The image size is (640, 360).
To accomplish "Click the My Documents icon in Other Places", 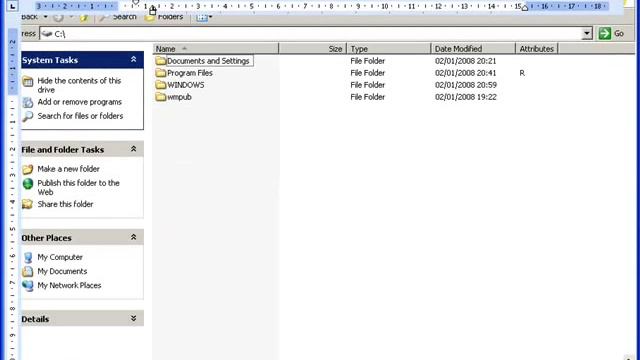I will click(x=28, y=271).
